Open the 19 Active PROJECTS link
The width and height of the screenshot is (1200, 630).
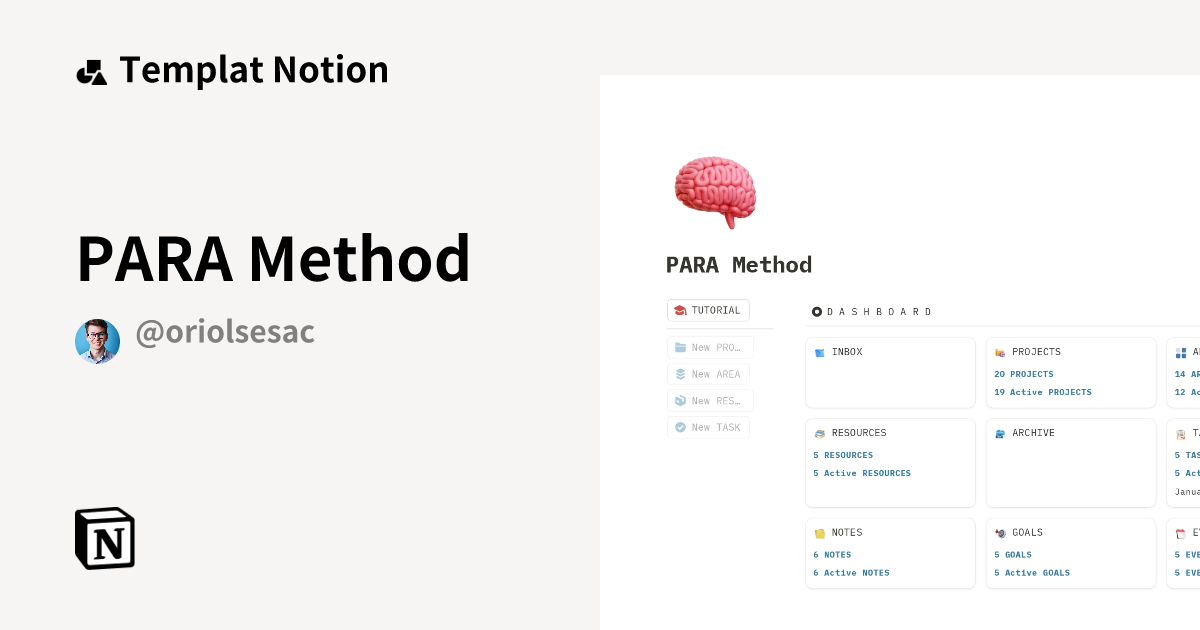pos(1044,392)
